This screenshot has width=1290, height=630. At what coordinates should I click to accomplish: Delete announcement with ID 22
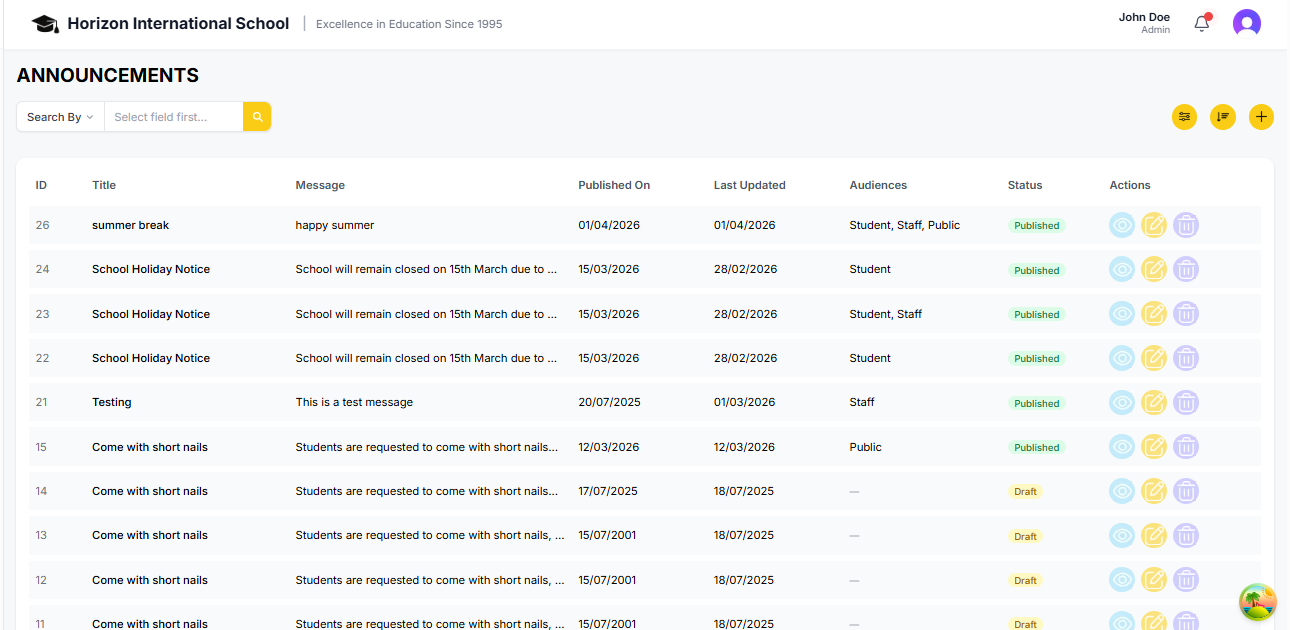1186,358
